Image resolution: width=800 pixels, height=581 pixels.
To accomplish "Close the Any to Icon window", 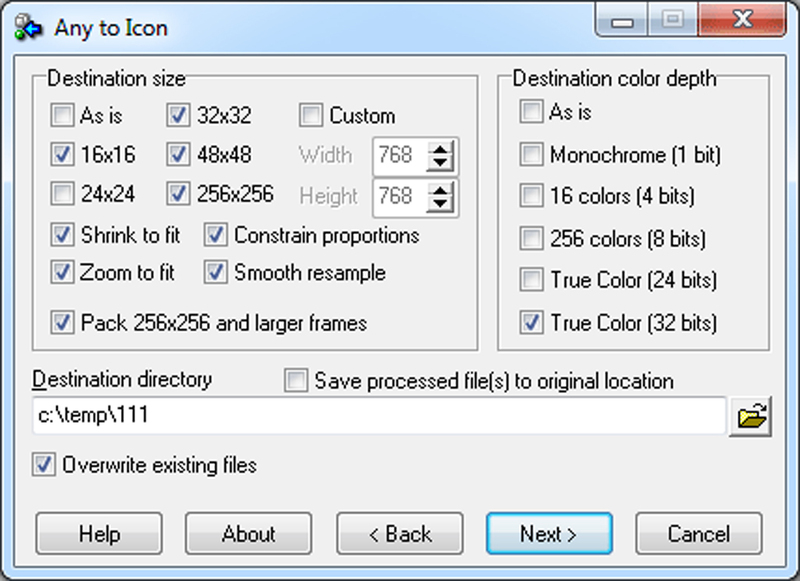I will click(742, 19).
